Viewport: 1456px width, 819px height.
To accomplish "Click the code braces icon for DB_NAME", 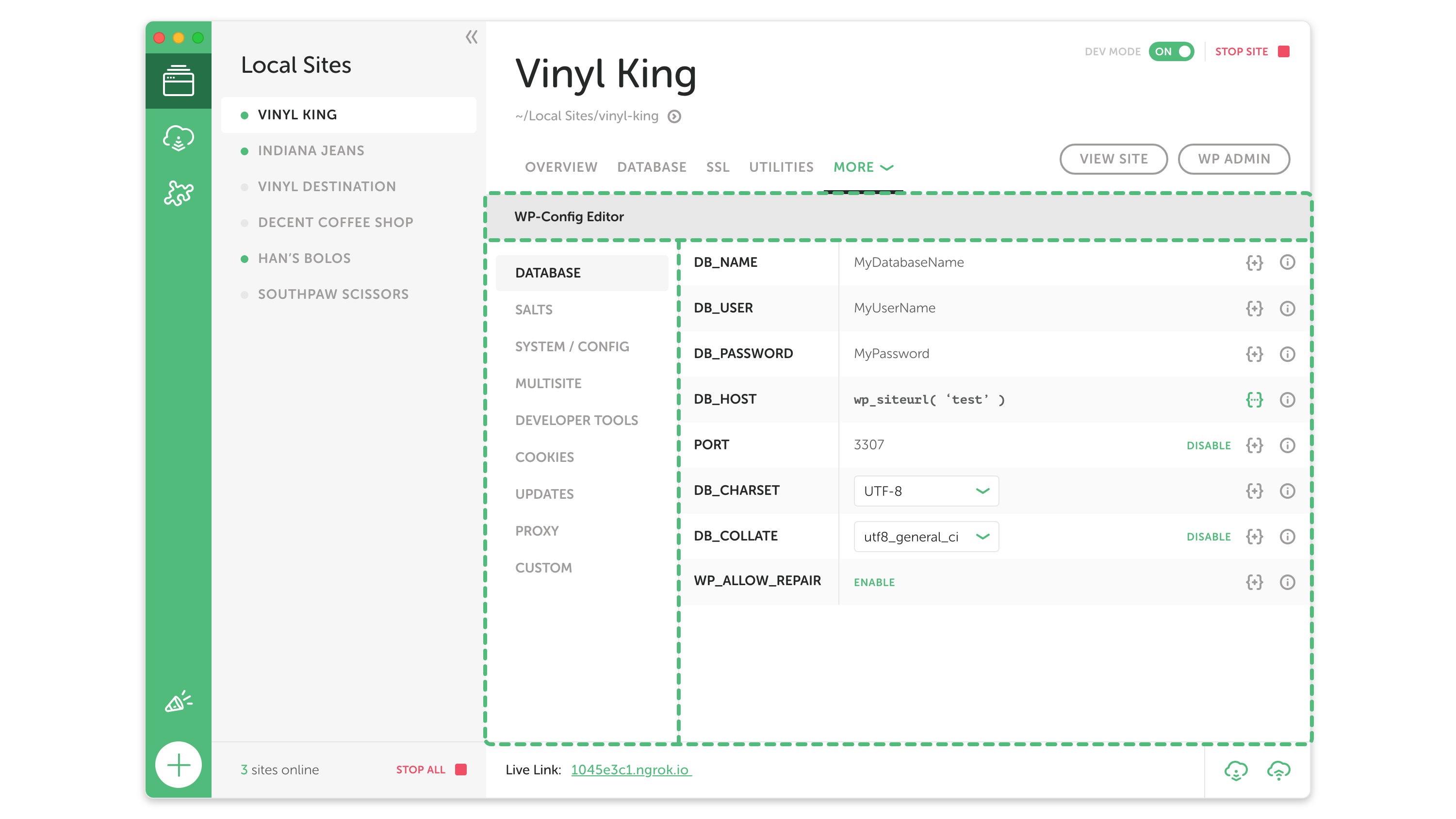I will coord(1254,262).
